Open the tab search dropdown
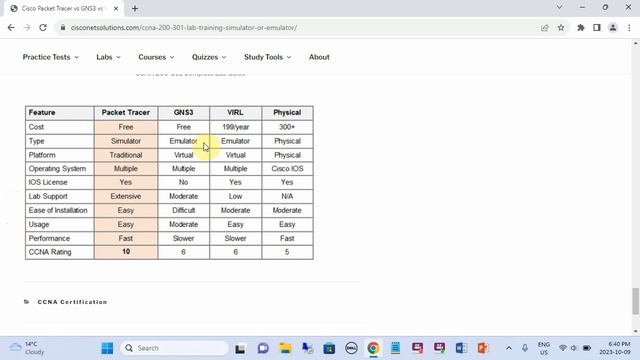This screenshot has width=640, height=360. pyautogui.click(x=560, y=7)
